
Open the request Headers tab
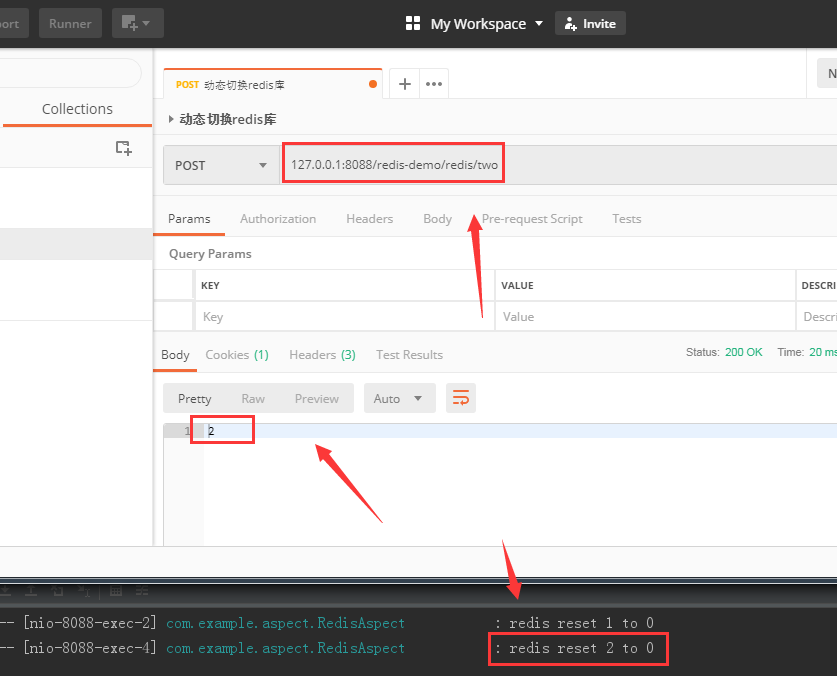coord(369,219)
